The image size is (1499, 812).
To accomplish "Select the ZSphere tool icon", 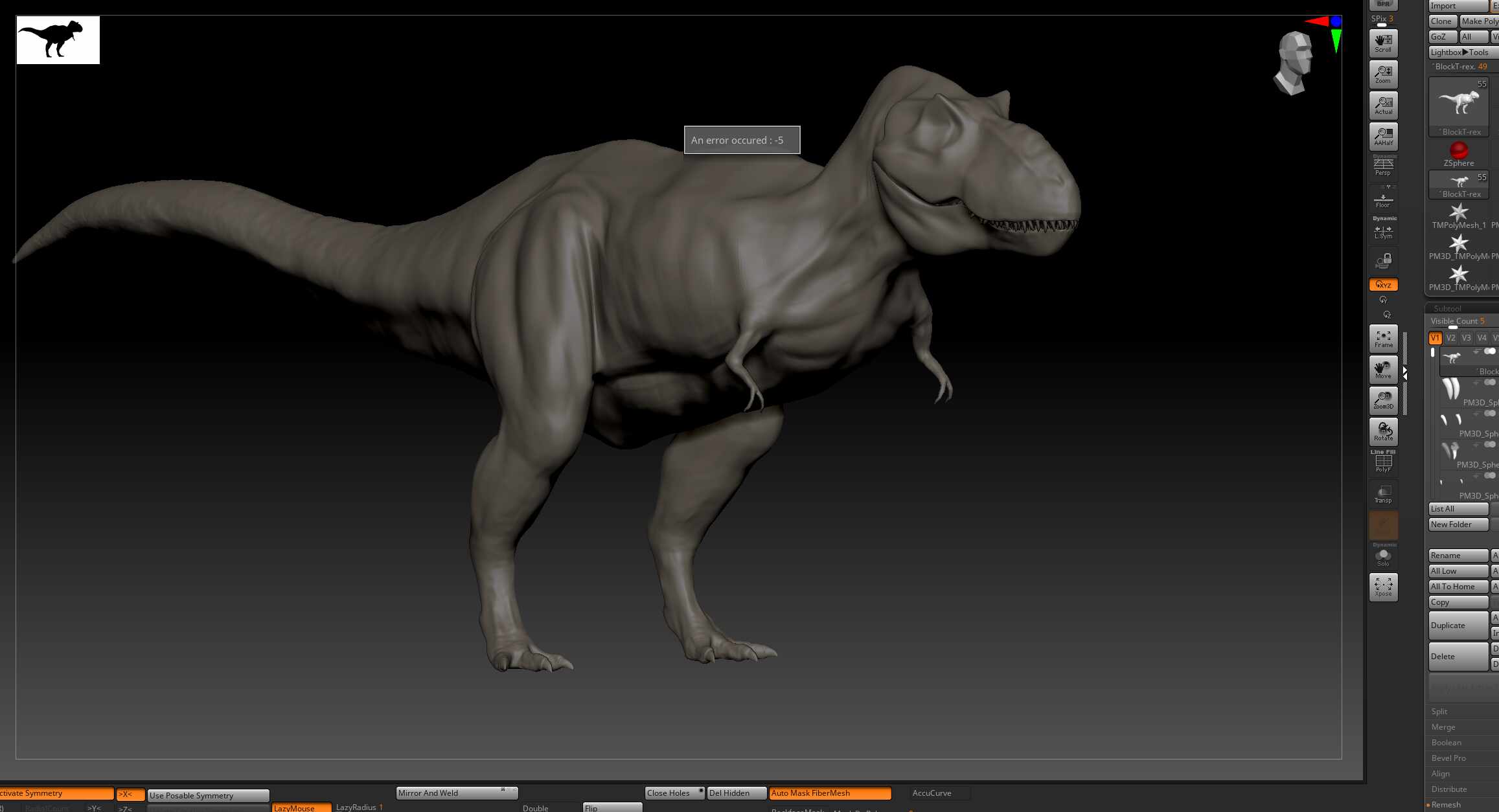I will pos(1458,153).
